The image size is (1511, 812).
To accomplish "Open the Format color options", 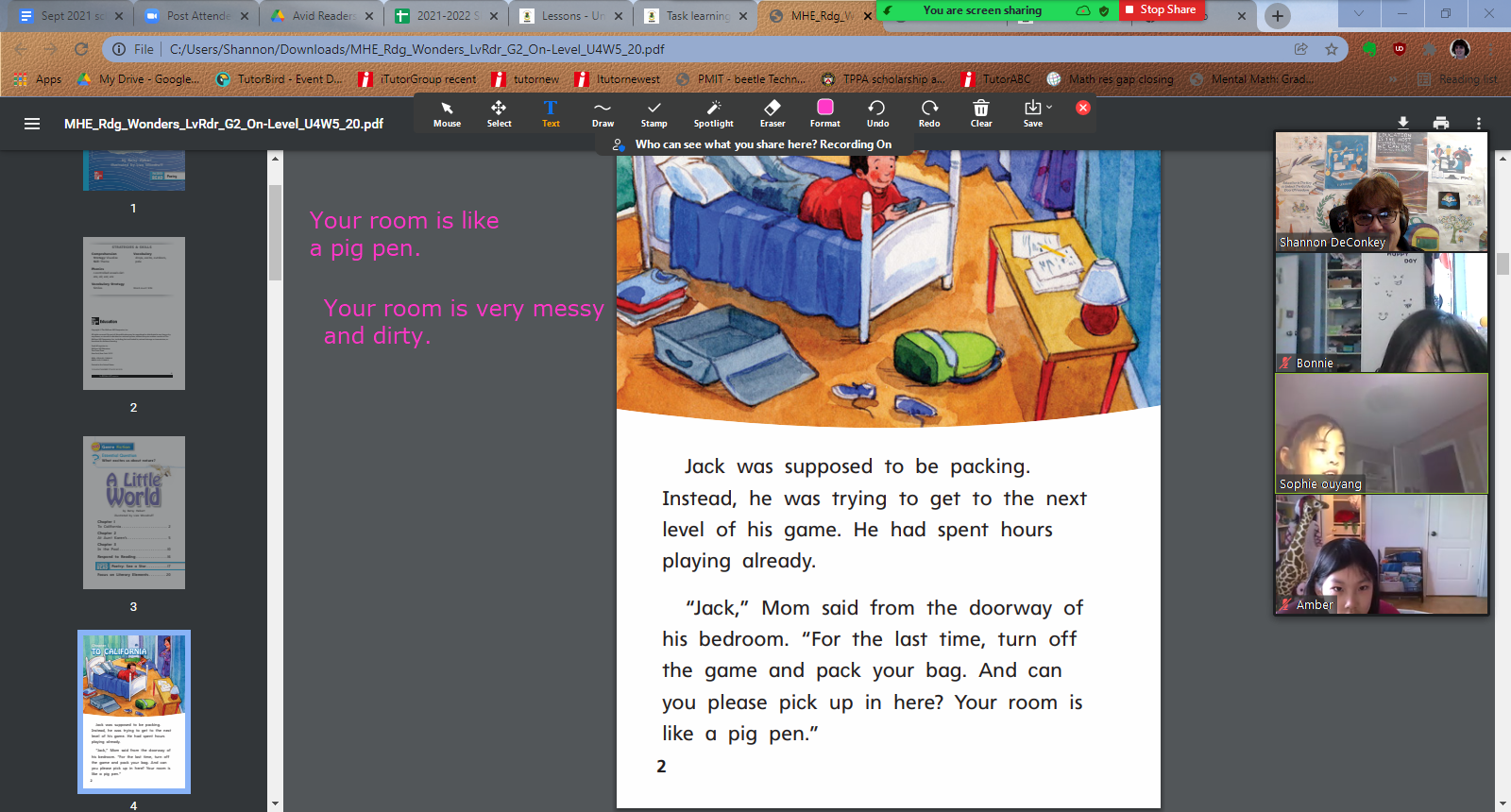I will click(x=824, y=113).
